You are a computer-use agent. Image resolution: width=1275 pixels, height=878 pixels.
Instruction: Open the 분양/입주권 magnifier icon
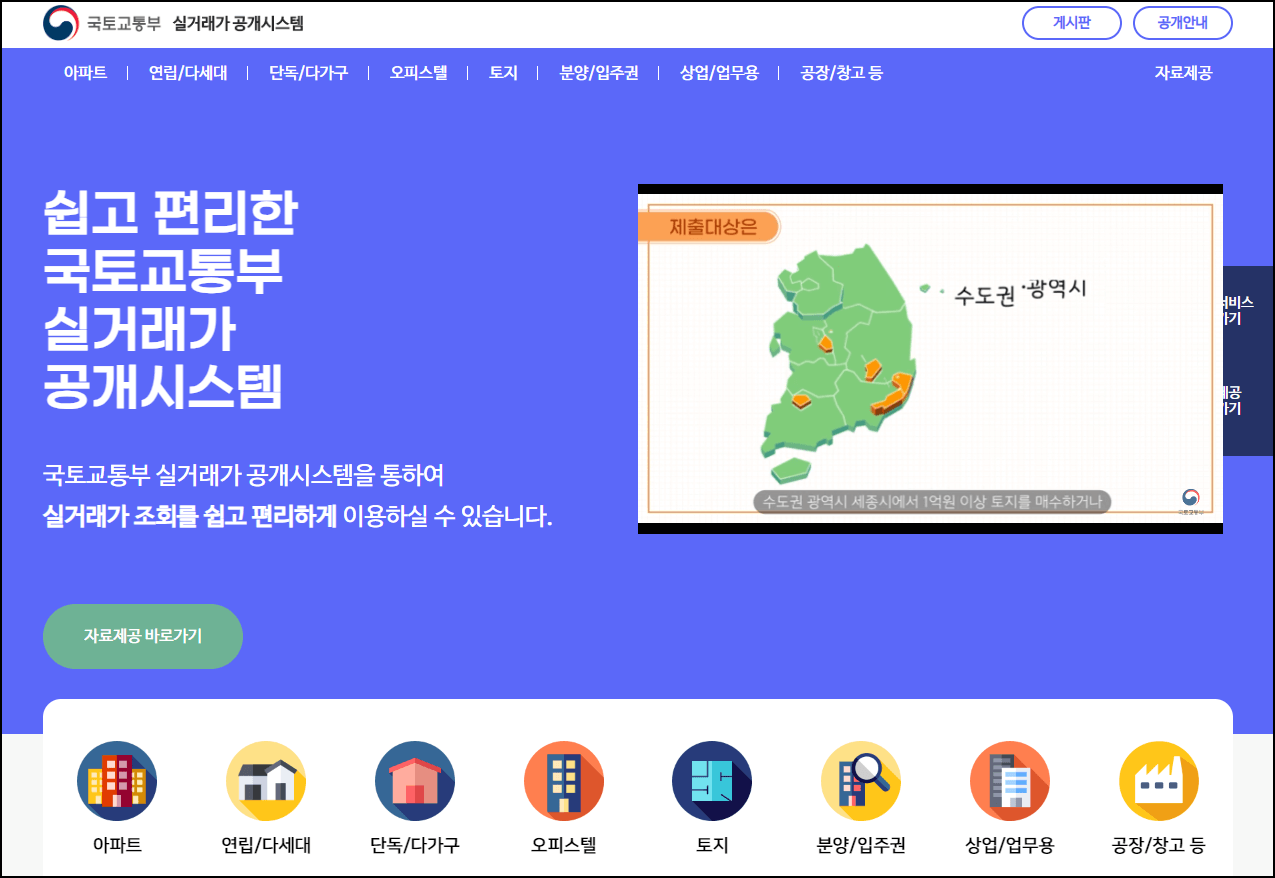tap(861, 781)
